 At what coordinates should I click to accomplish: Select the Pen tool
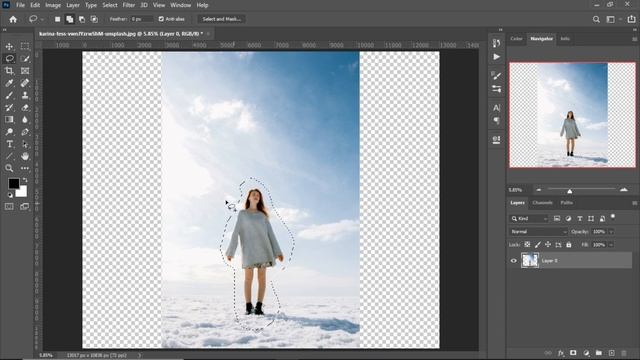(x=25, y=132)
